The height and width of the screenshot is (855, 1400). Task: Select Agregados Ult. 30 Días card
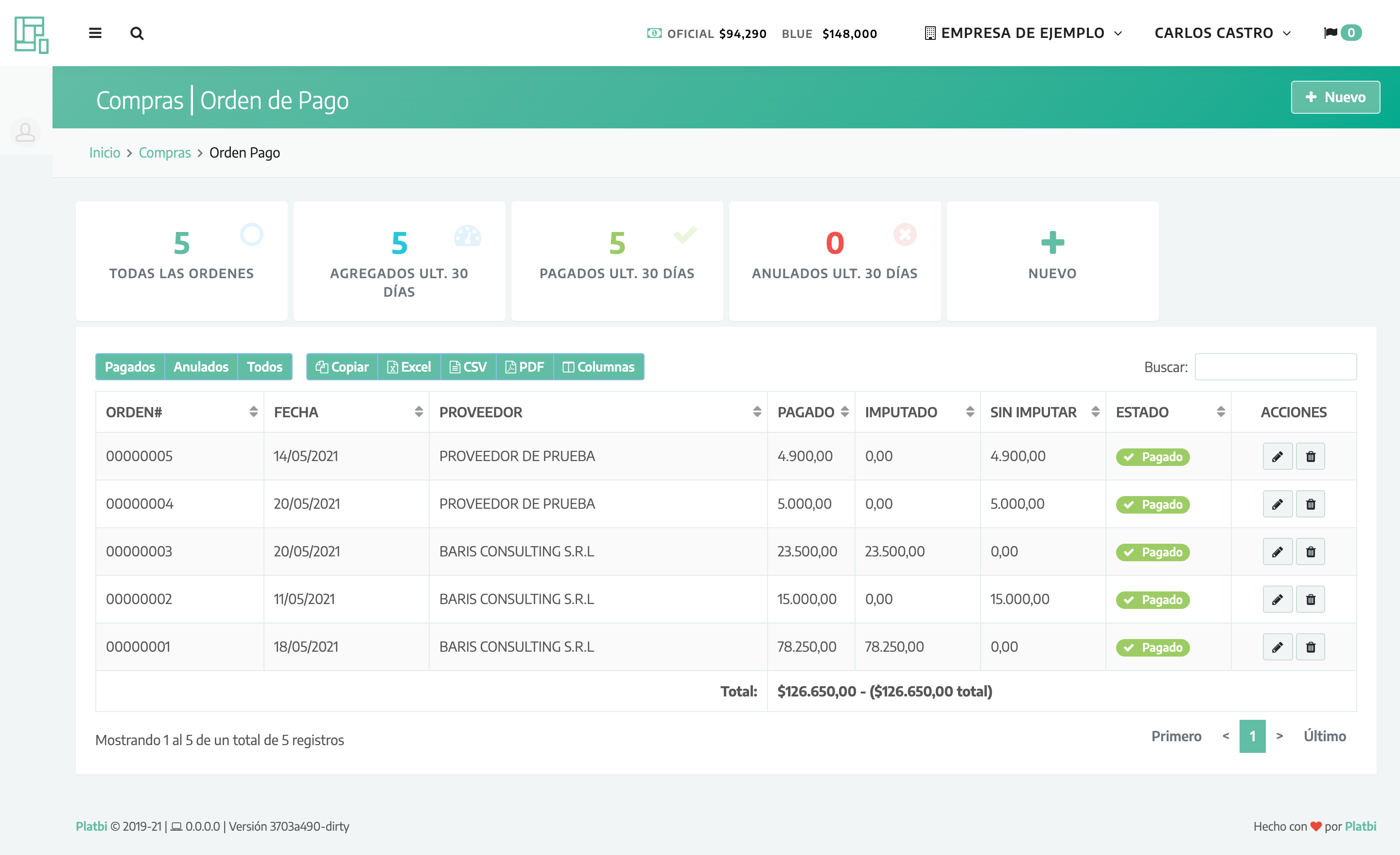click(x=400, y=261)
